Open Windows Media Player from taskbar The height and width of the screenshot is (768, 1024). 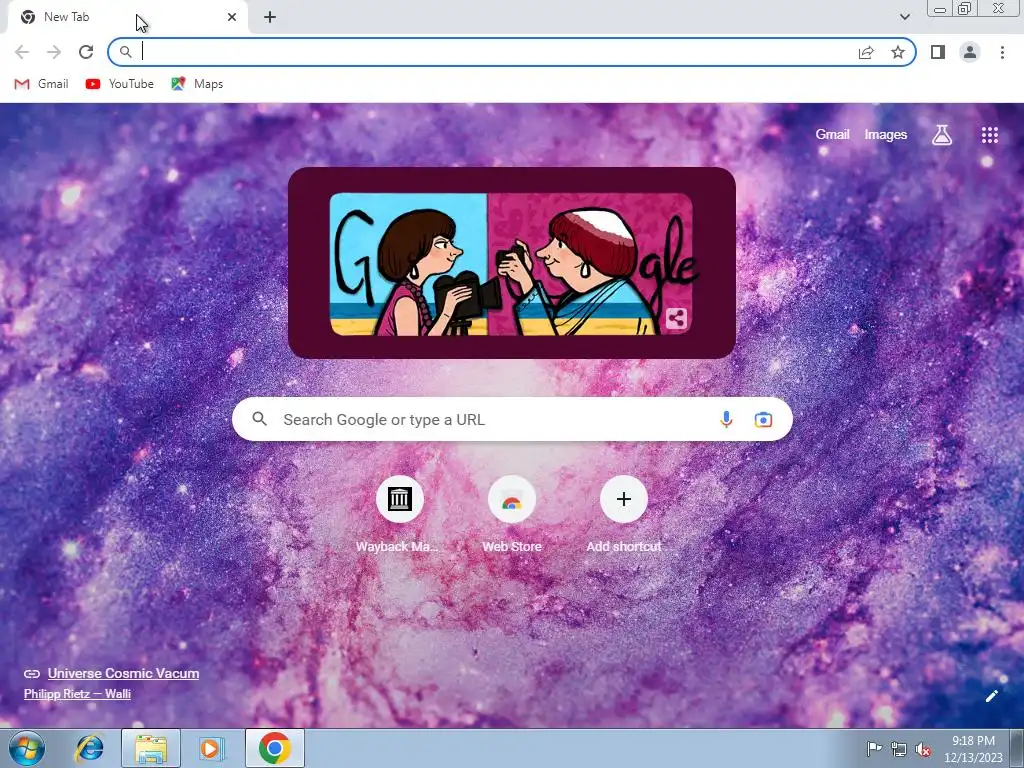211,748
